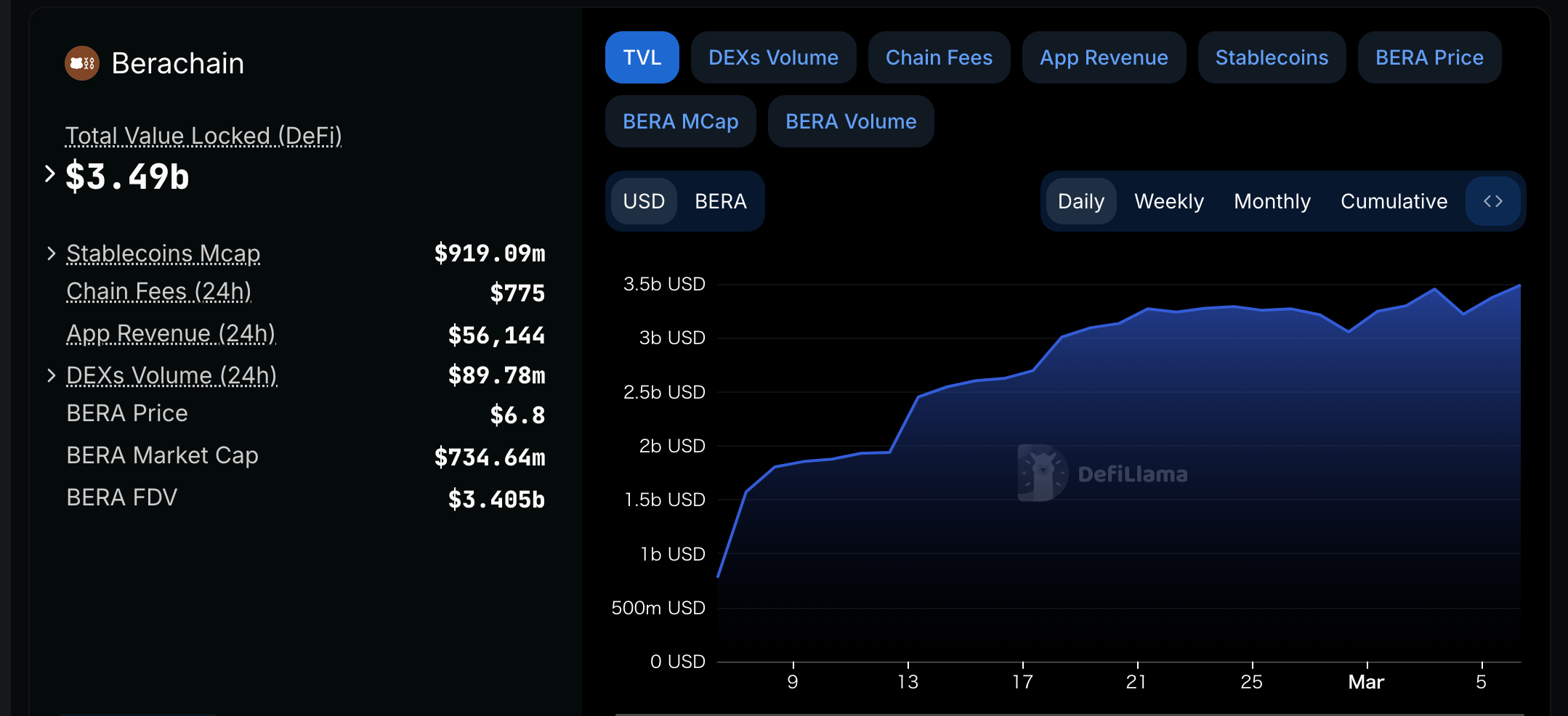This screenshot has width=1568, height=716.
Task: Select the Weekly interval
Action: click(x=1169, y=201)
